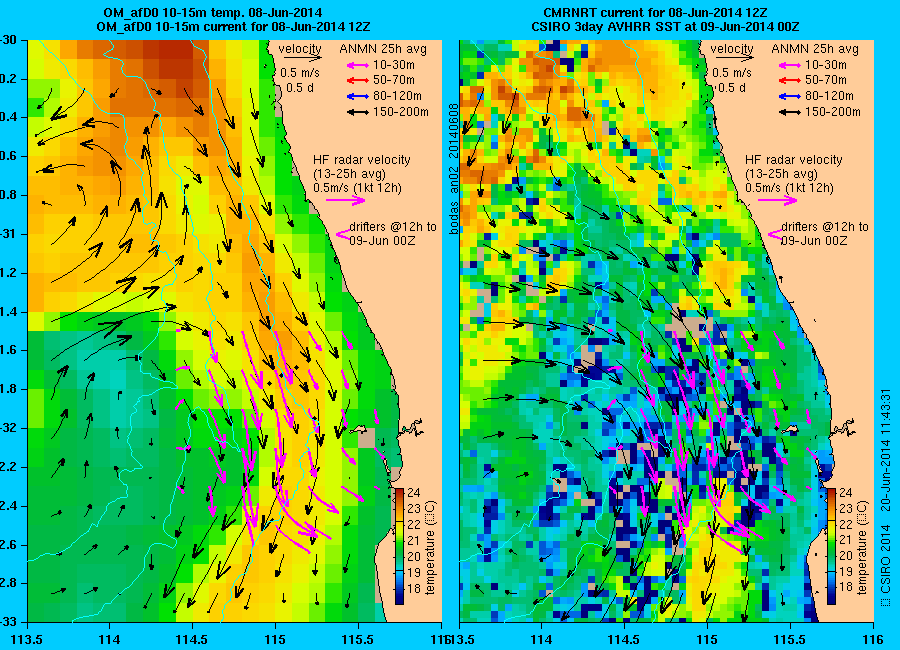Click '50-70m' legend text in left panel

pyautogui.click(x=394, y=80)
